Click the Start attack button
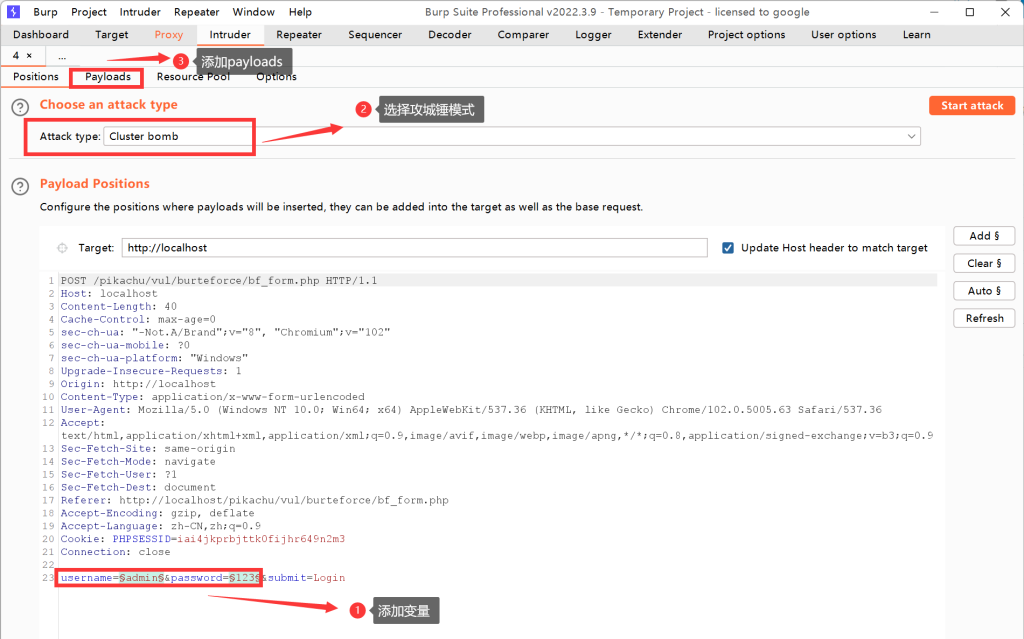This screenshot has height=639, width=1024. pos(972,105)
